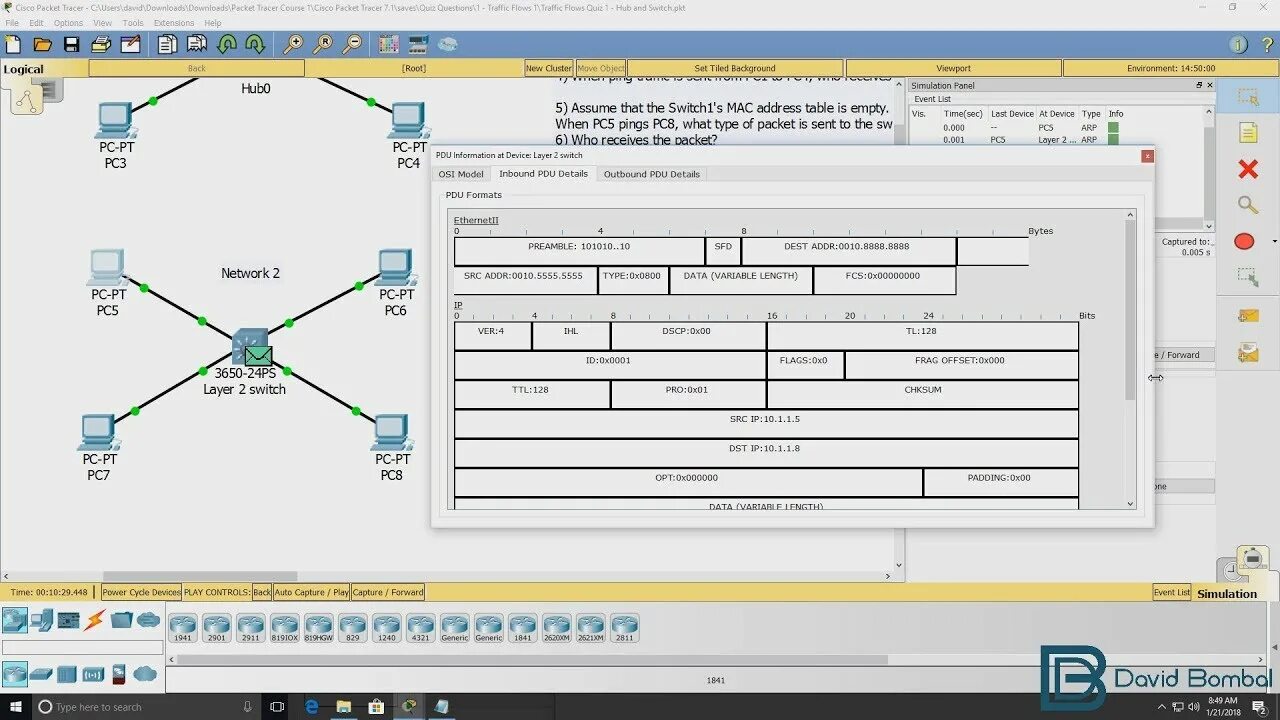The height and width of the screenshot is (720, 1280).
Task: Click the Event List button at bottom
Action: pos(1172,592)
